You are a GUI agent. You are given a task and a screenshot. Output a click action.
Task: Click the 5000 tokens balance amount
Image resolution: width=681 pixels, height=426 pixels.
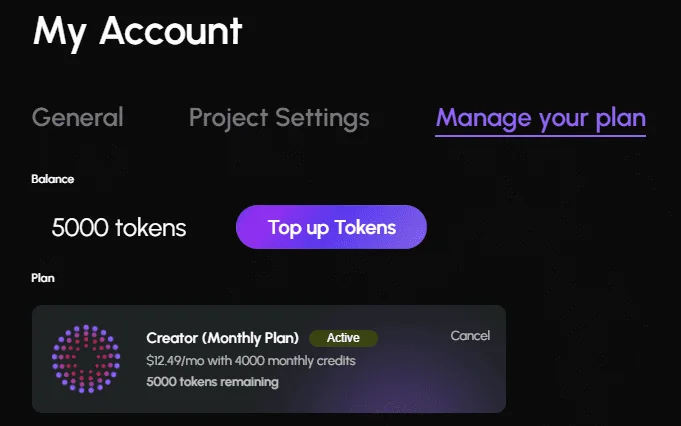pyautogui.click(x=119, y=228)
